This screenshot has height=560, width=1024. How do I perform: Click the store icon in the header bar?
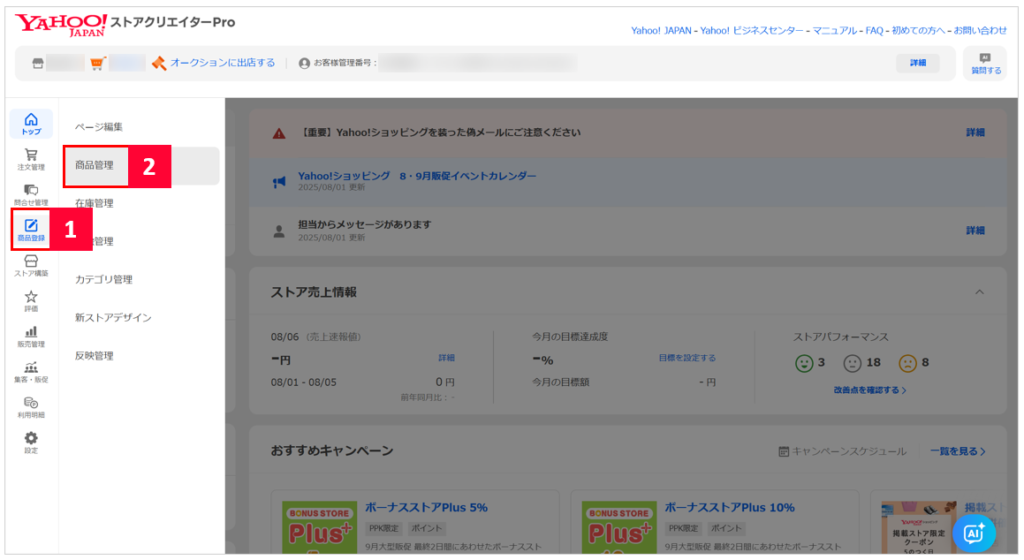pos(38,63)
